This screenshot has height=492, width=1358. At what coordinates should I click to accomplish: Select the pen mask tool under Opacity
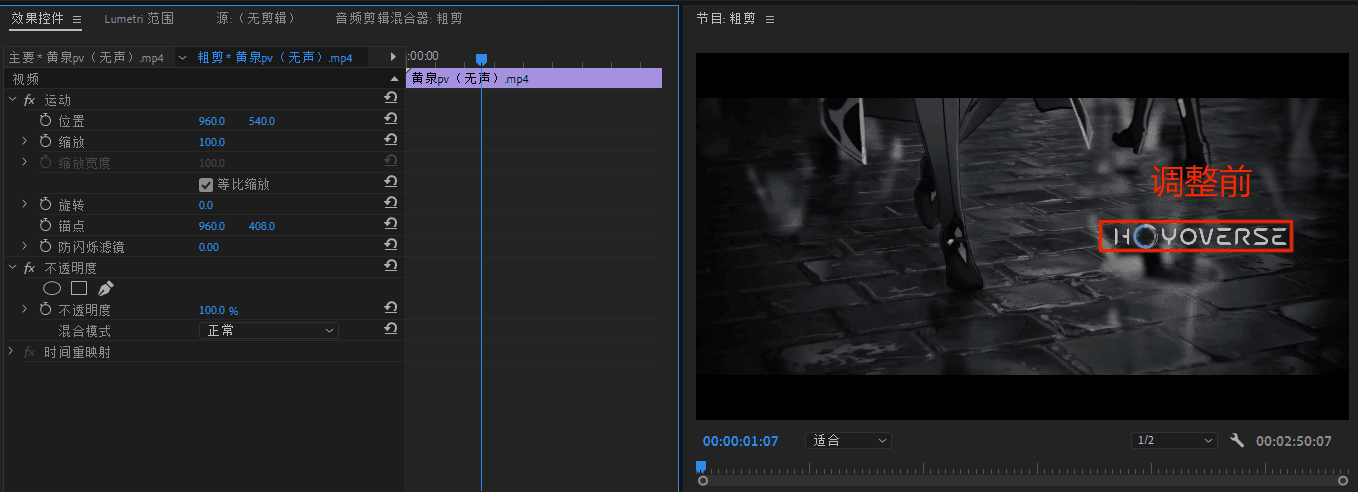pyautogui.click(x=106, y=288)
